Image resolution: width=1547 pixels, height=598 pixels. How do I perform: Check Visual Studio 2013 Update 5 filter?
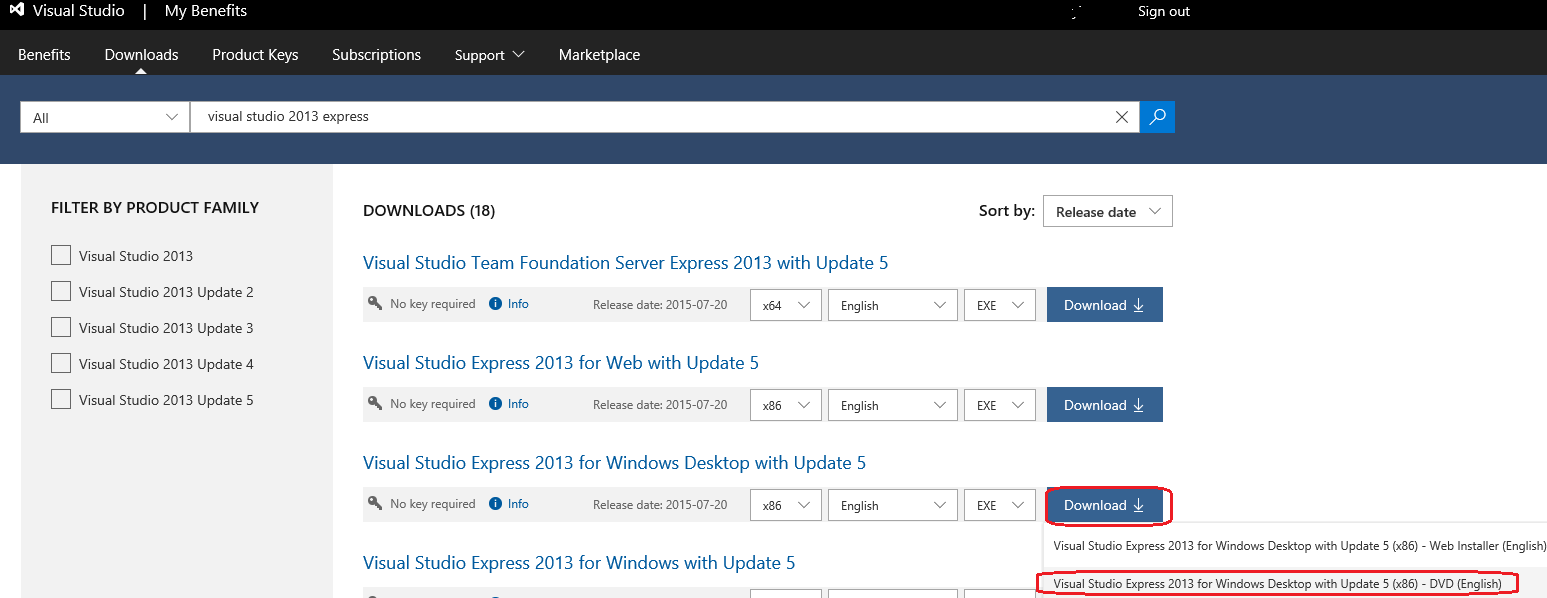click(60, 399)
